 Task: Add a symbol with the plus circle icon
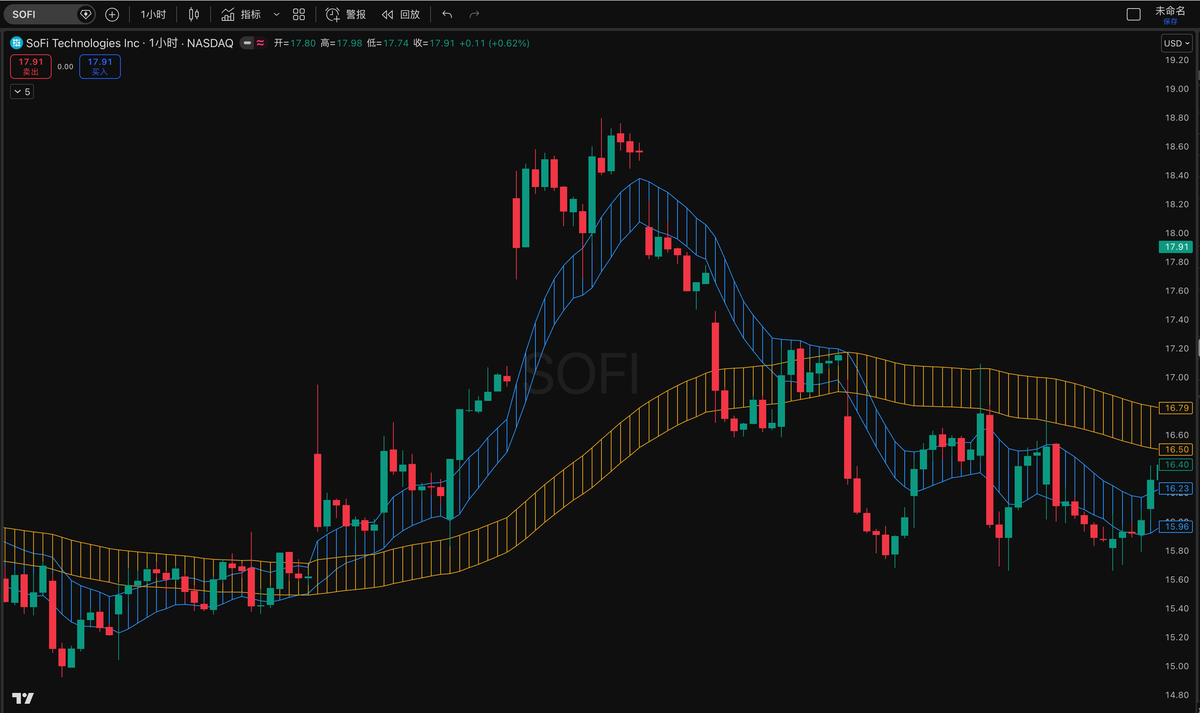pyautogui.click(x=112, y=15)
